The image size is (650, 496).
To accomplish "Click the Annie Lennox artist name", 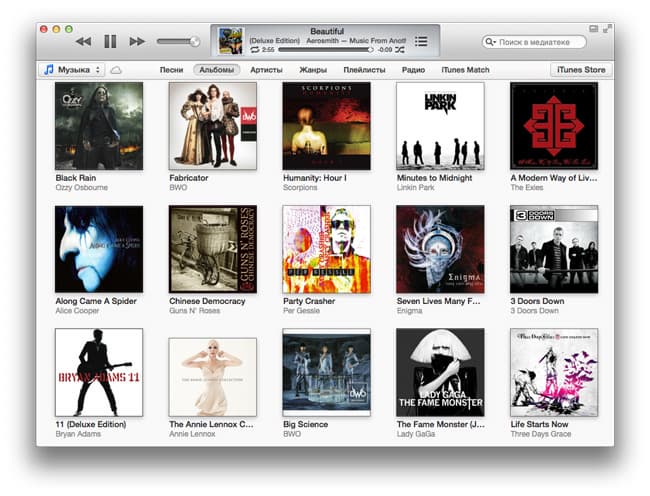I will click(192, 434).
